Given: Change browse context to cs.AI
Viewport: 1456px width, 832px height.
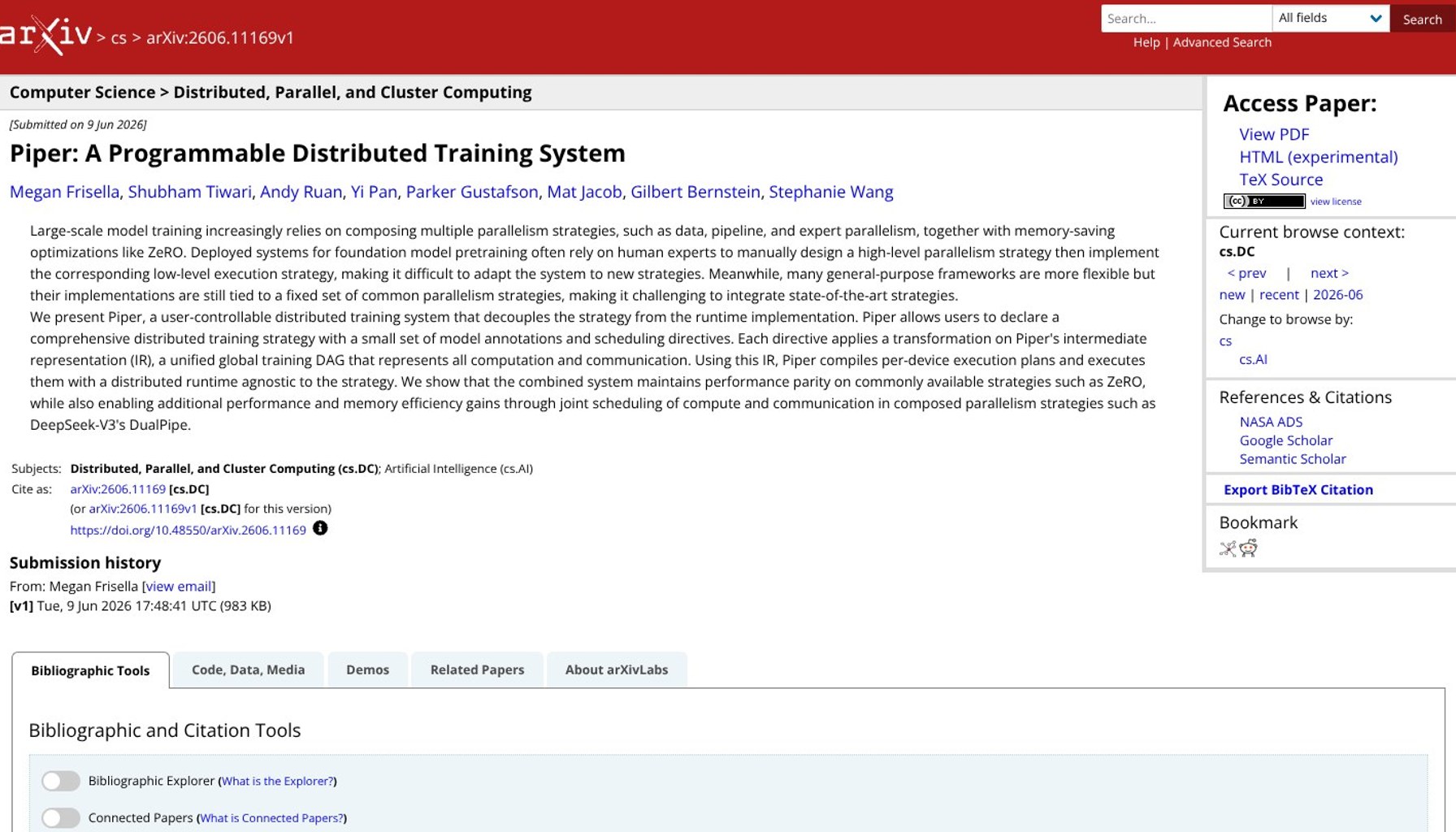Looking at the screenshot, I should [1253, 360].
